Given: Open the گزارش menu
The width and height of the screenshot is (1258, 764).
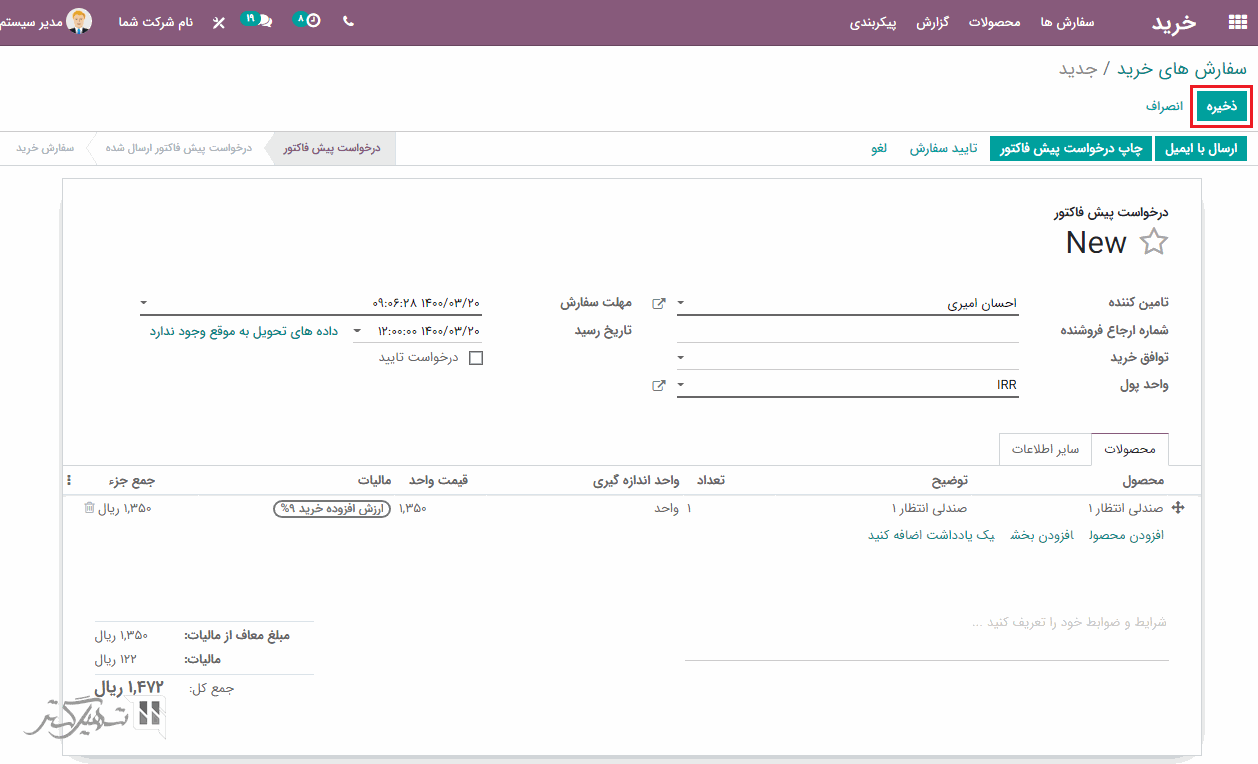Looking at the screenshot, I should [933, 22].
